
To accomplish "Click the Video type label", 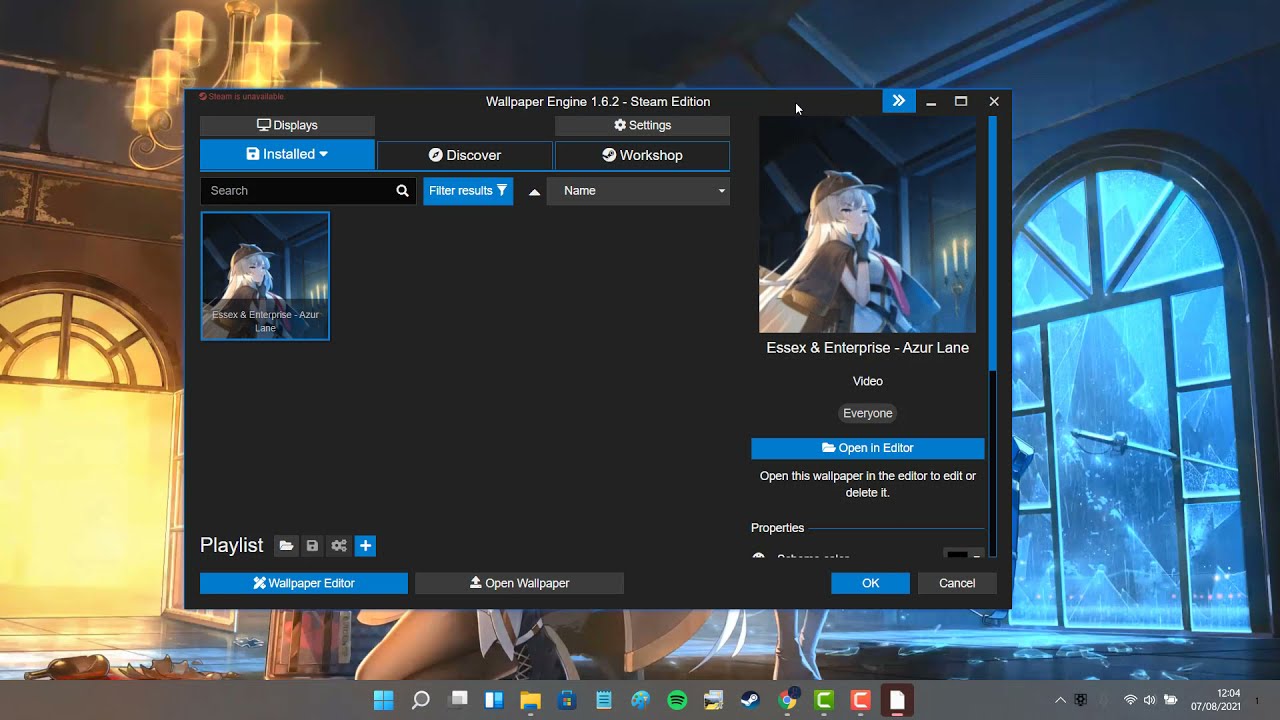I will [868, 381].
